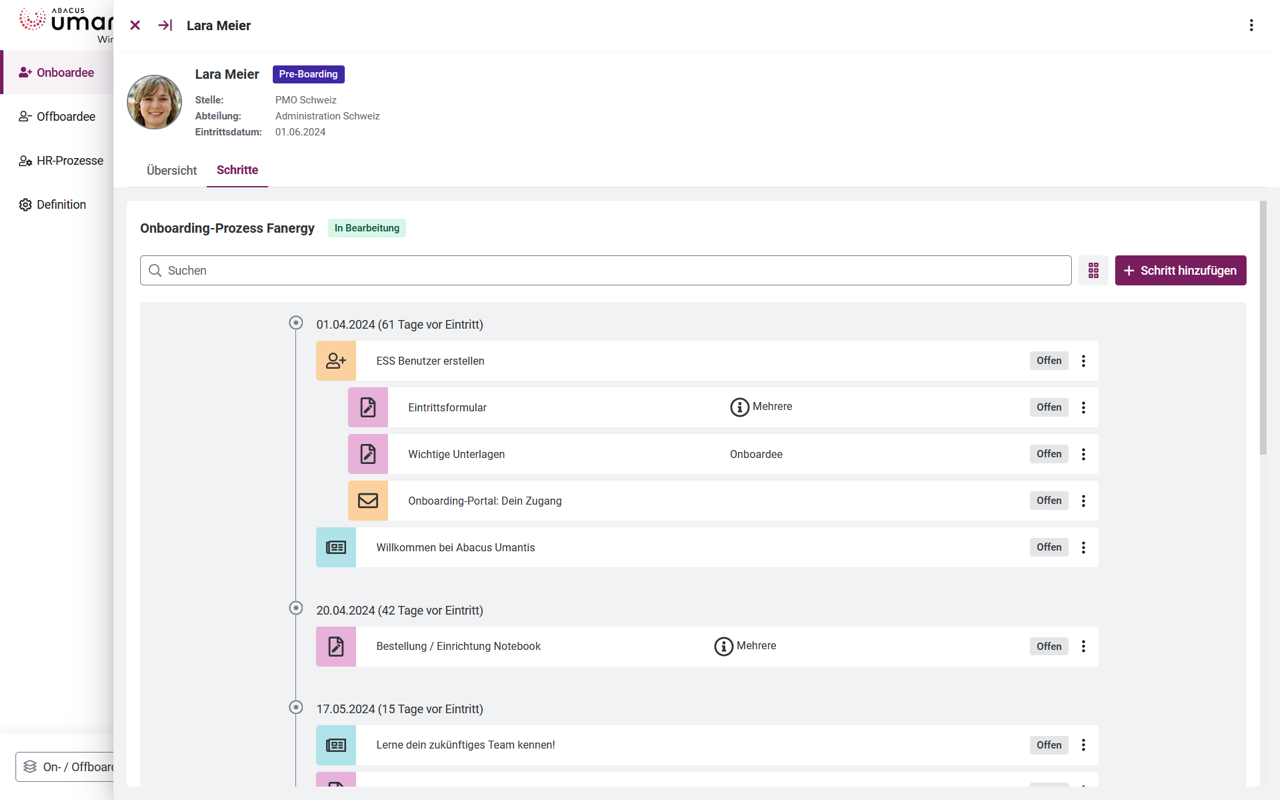
Task: Open the top-right page options menu
Action: pyautogui.click(x=1251, y=26)
